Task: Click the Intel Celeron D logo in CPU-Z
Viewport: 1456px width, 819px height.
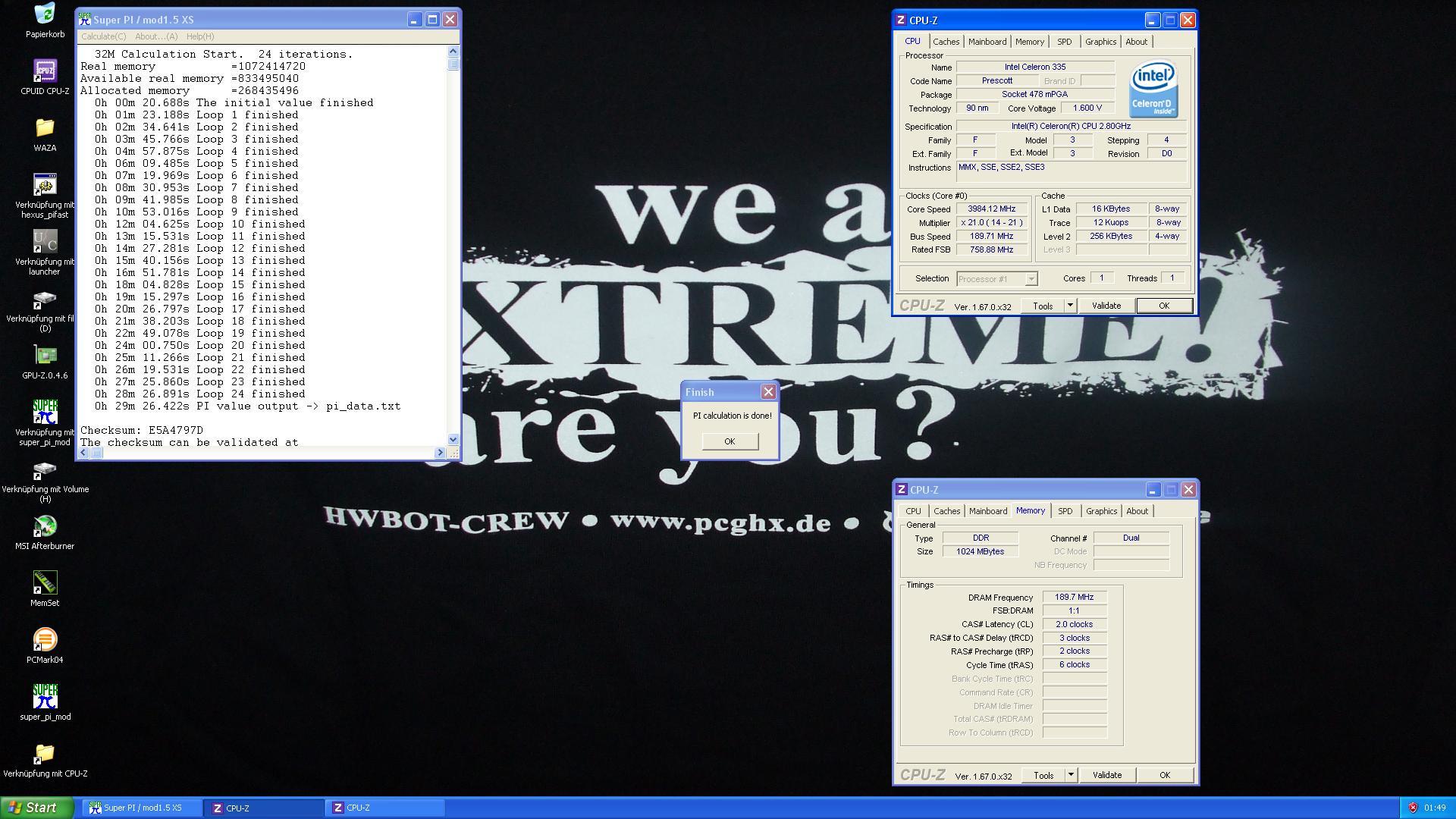Action: click(x=1153, y=89)
